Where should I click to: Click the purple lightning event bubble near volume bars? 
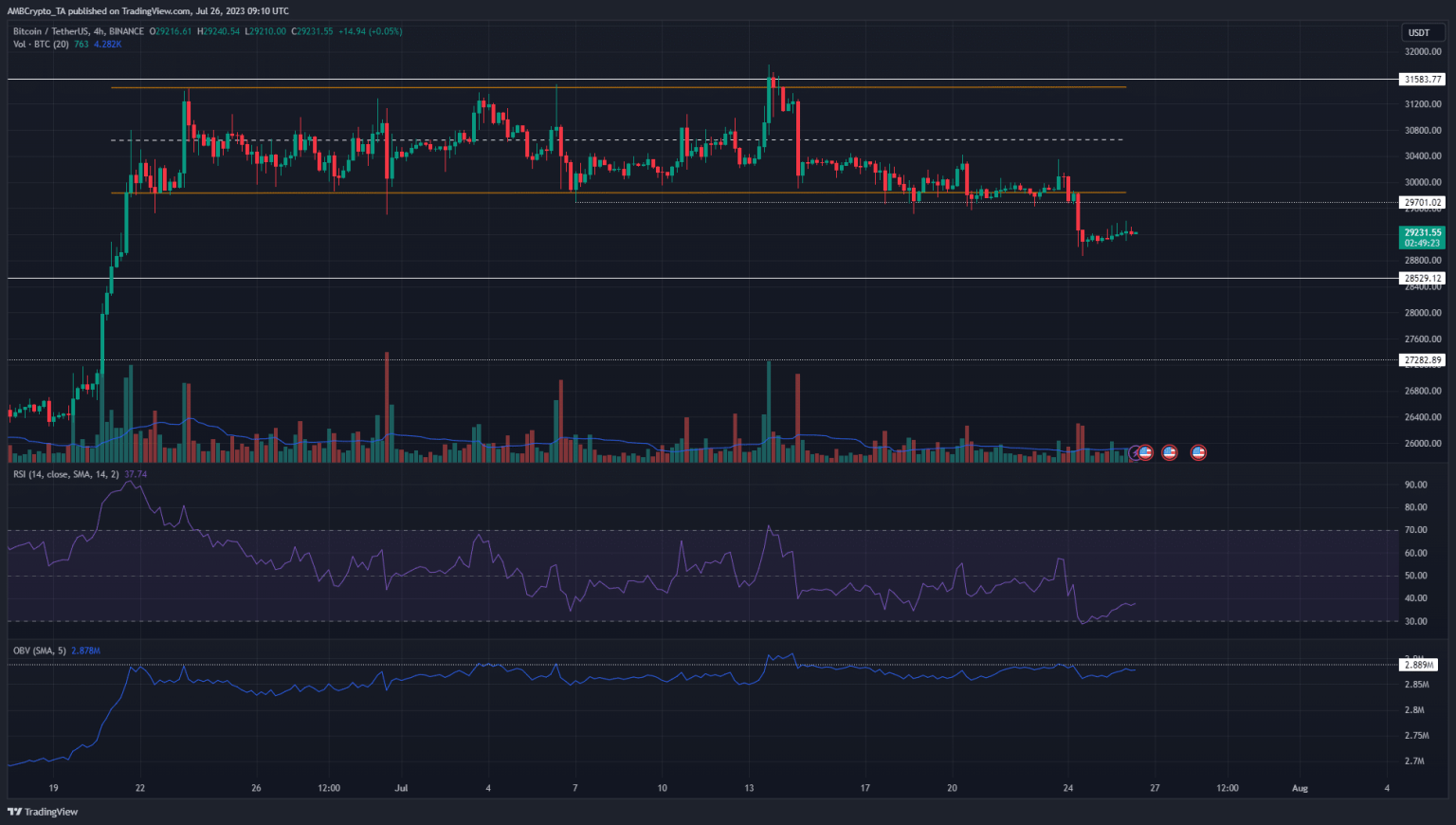[1135, 452]
